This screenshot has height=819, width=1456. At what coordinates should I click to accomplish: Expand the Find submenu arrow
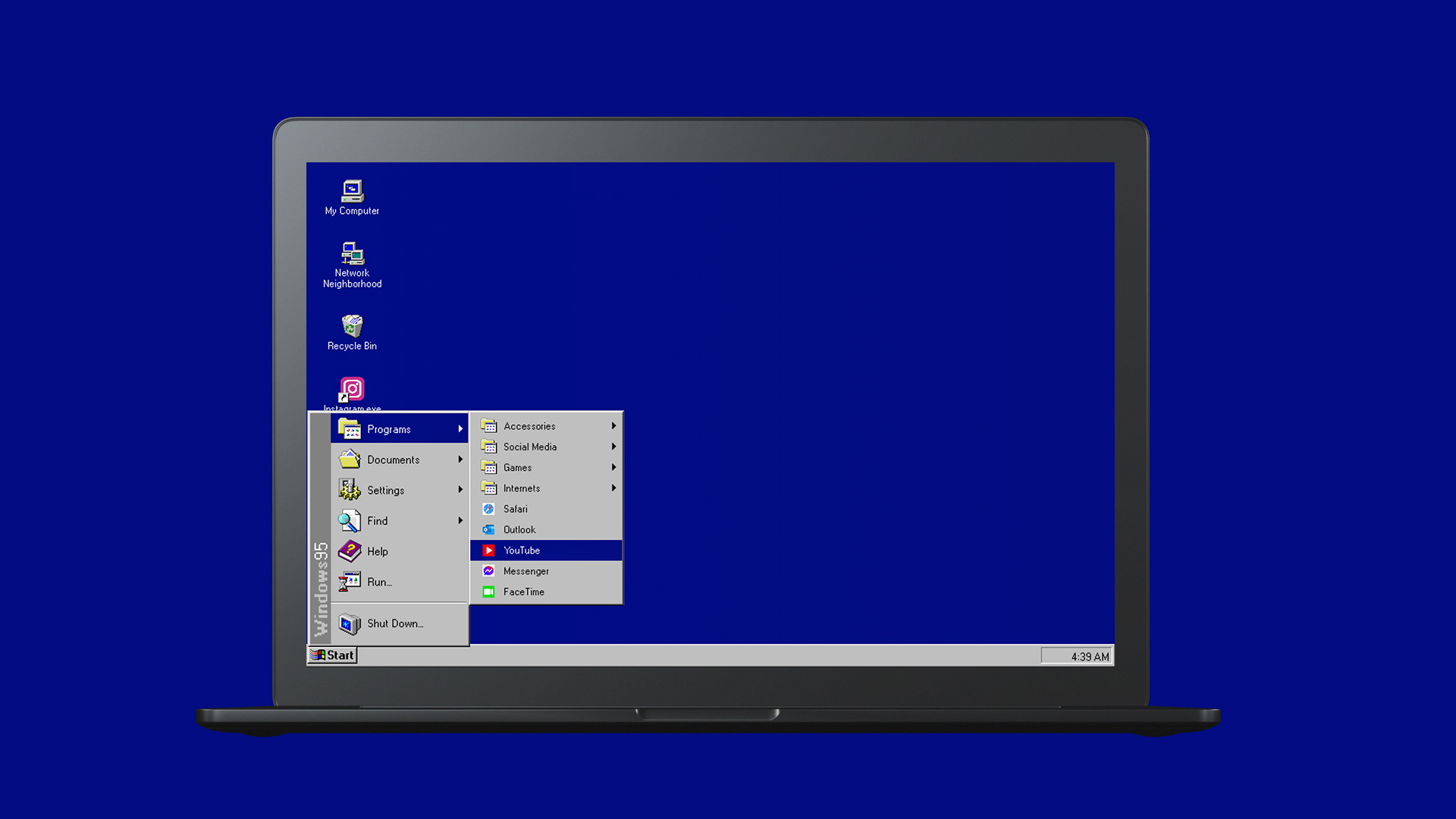(460, 520)
